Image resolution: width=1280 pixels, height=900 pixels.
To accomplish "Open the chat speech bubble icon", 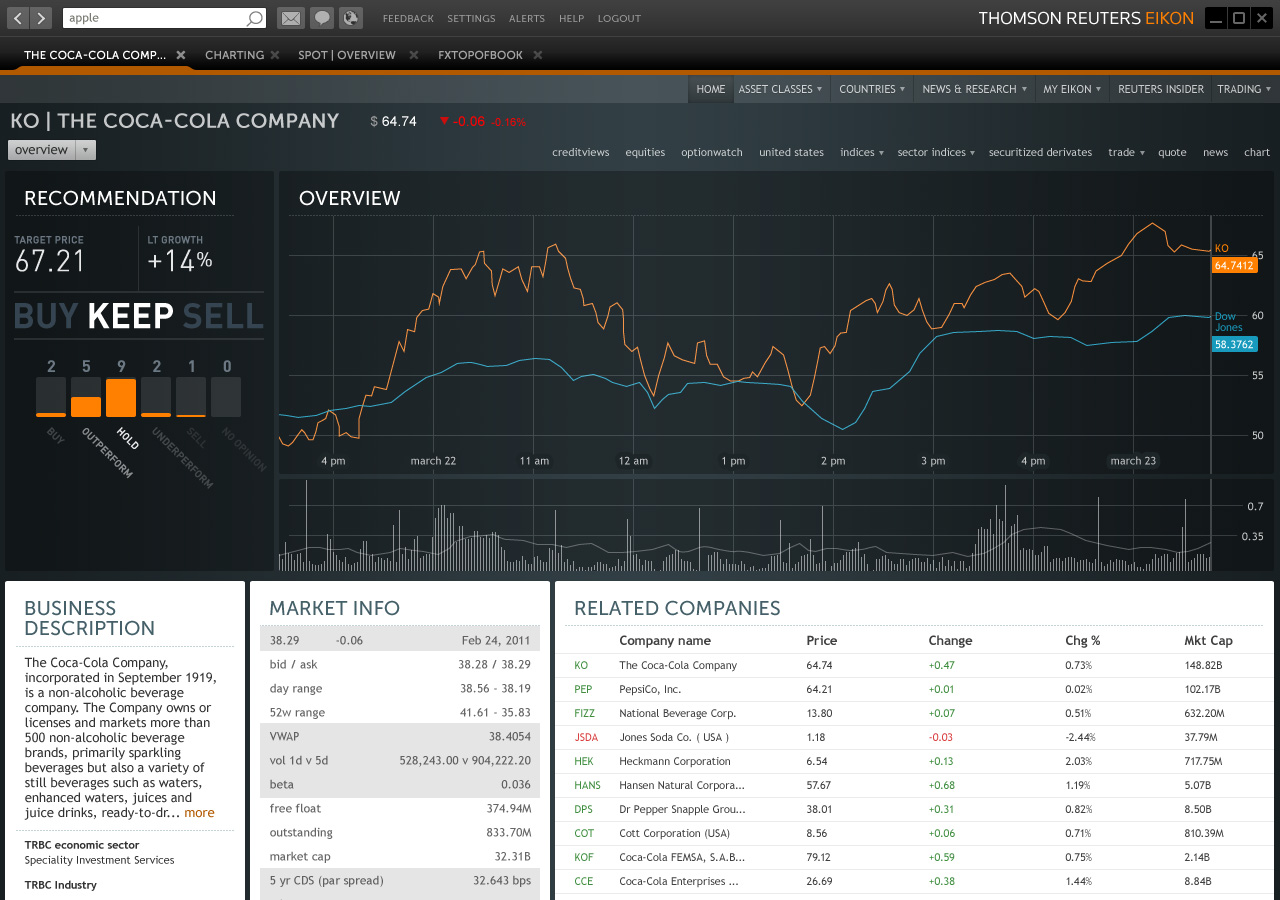I will coord(321,18).
